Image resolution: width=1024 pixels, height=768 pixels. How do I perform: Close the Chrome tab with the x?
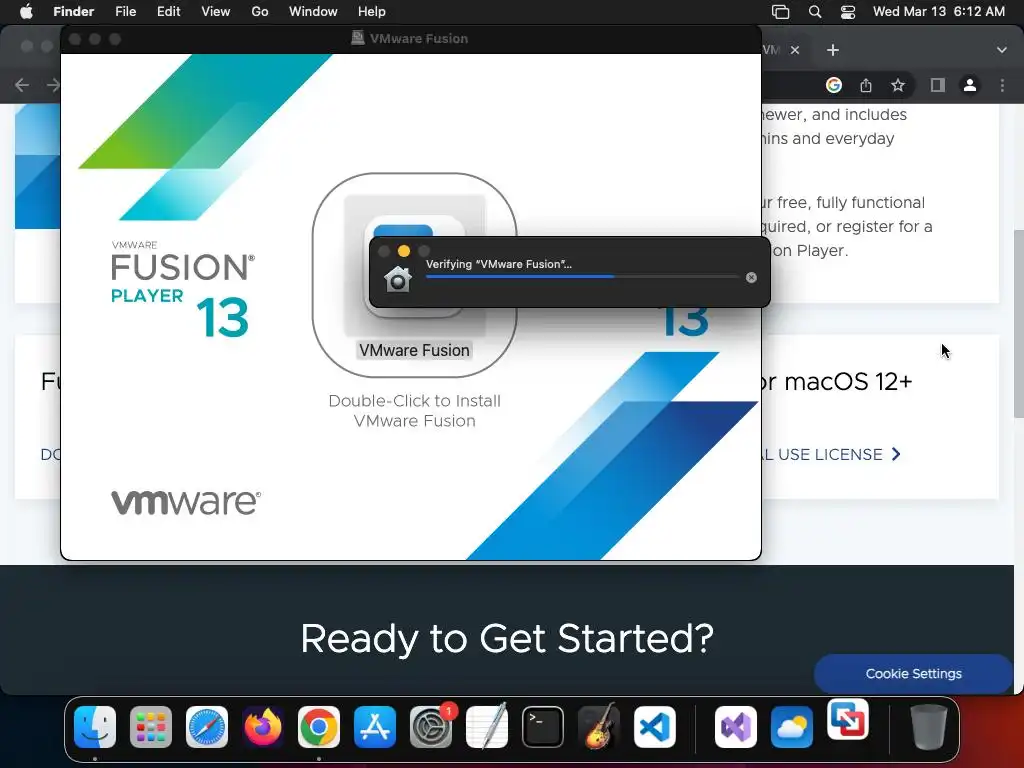click(795, 50)
